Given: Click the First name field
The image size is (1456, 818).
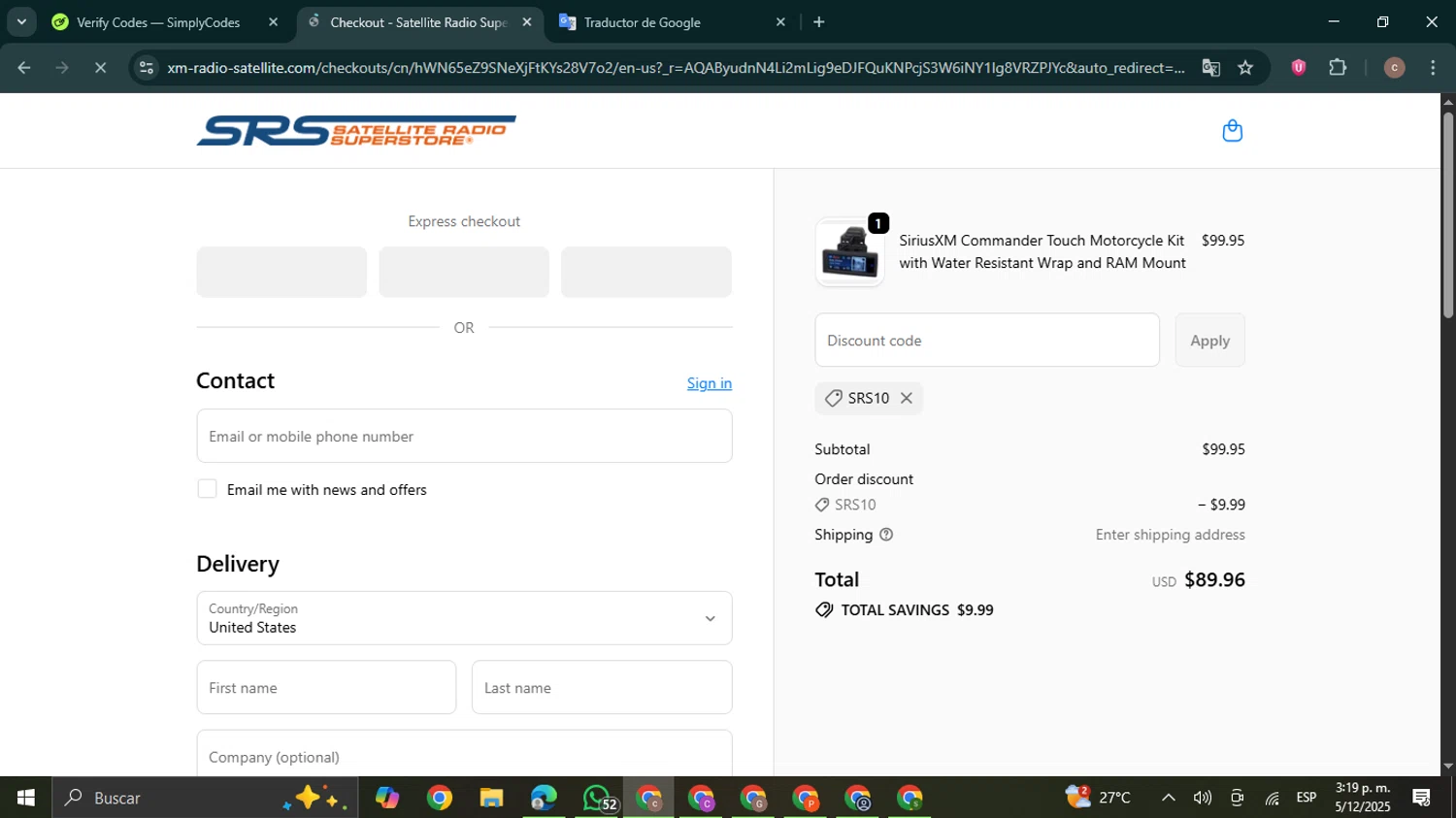Looking at the screenshot, I should [x=326, y=687].
